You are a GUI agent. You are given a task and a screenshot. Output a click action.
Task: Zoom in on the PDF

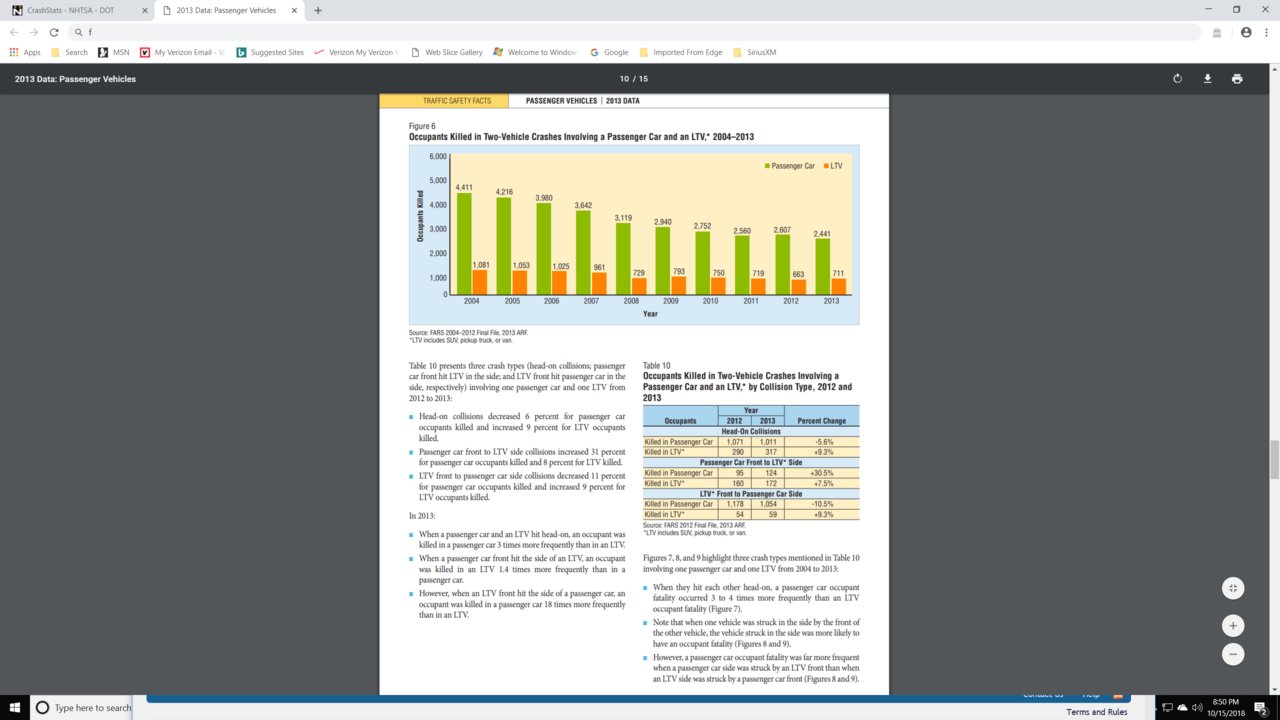(x=1233, y=626)
